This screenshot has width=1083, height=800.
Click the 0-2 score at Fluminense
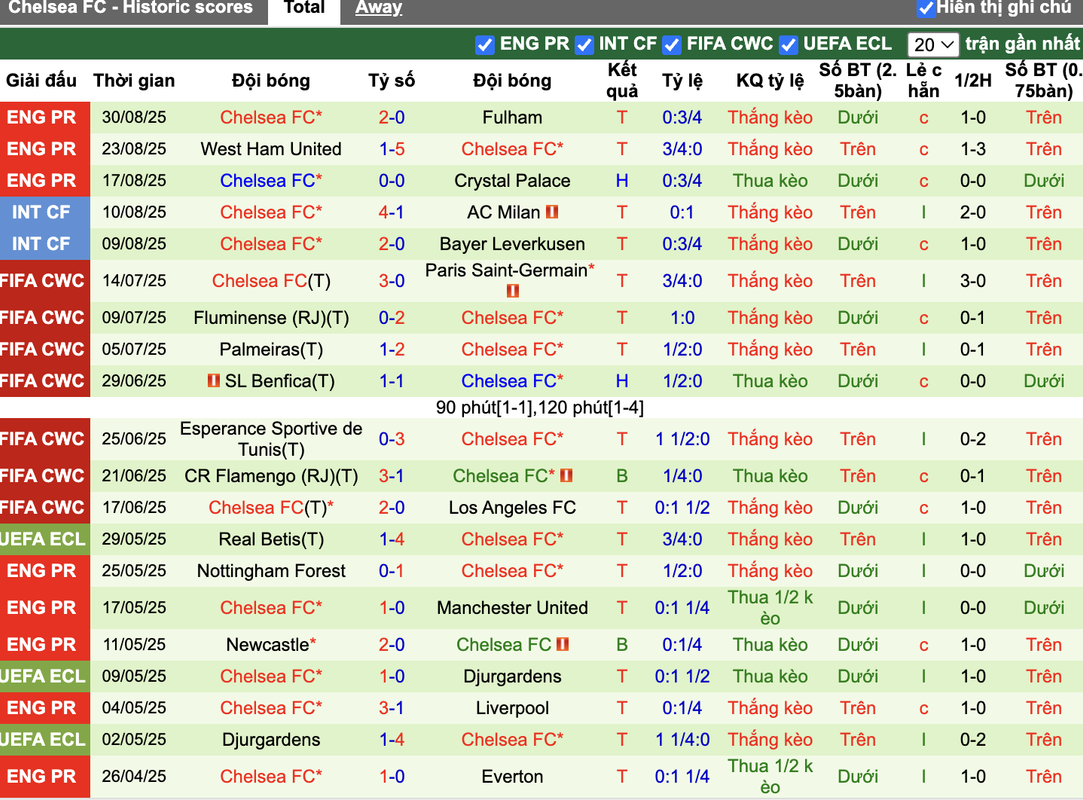(391, 318)
